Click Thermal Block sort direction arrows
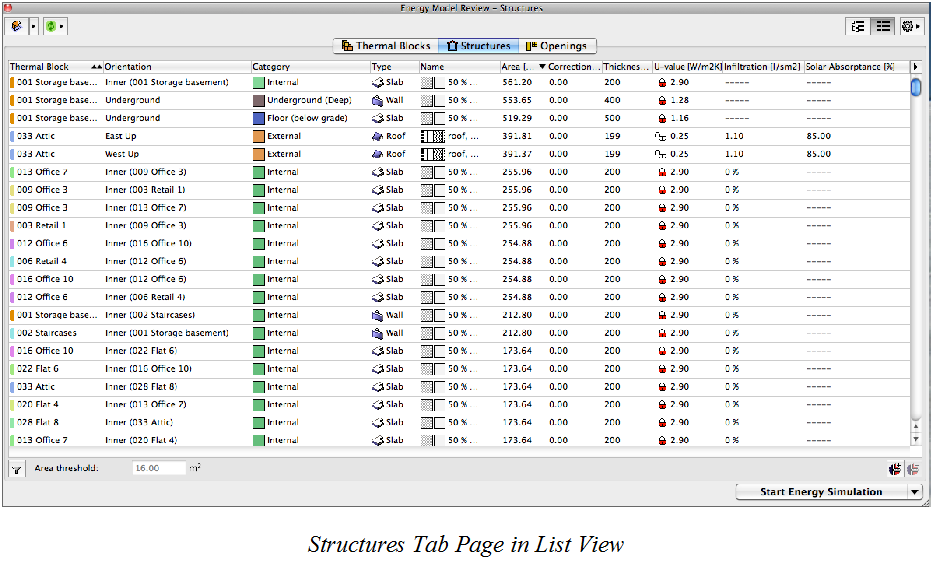The width and height of the screenshot is (933, 562). tap(96, 67)
